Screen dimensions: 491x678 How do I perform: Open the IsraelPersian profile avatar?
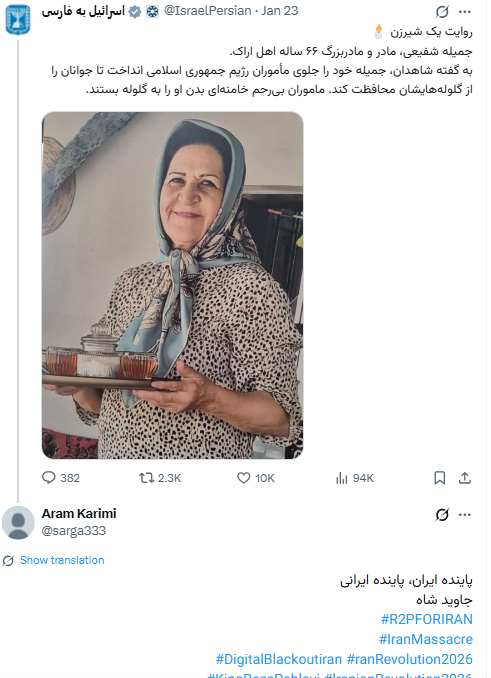point(18,19)
